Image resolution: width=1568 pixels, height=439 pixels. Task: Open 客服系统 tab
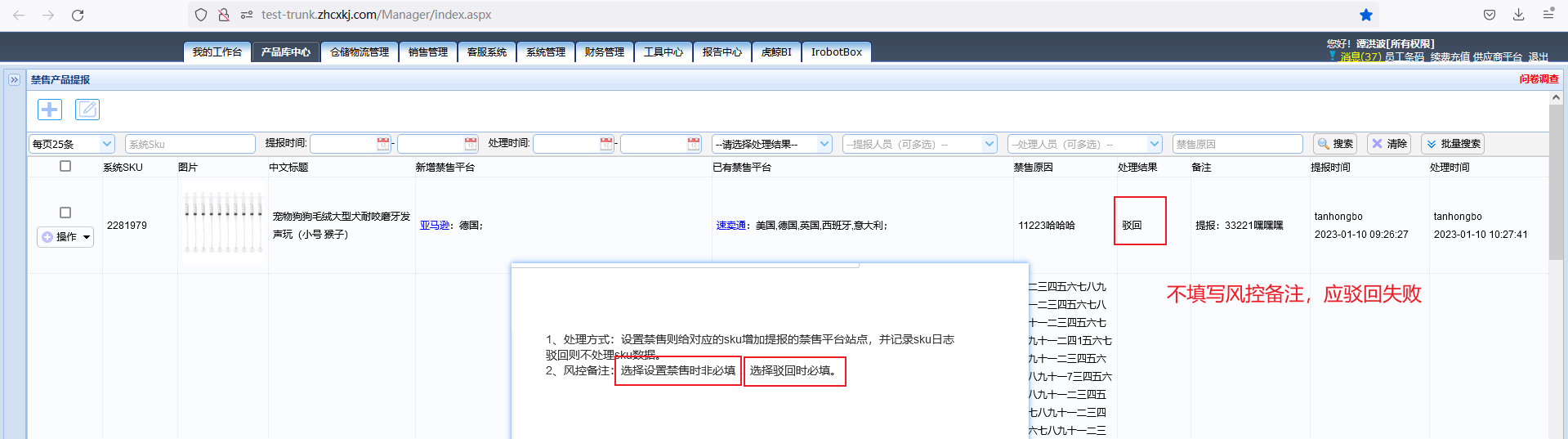pyautogui.click(x=487, y=52)
